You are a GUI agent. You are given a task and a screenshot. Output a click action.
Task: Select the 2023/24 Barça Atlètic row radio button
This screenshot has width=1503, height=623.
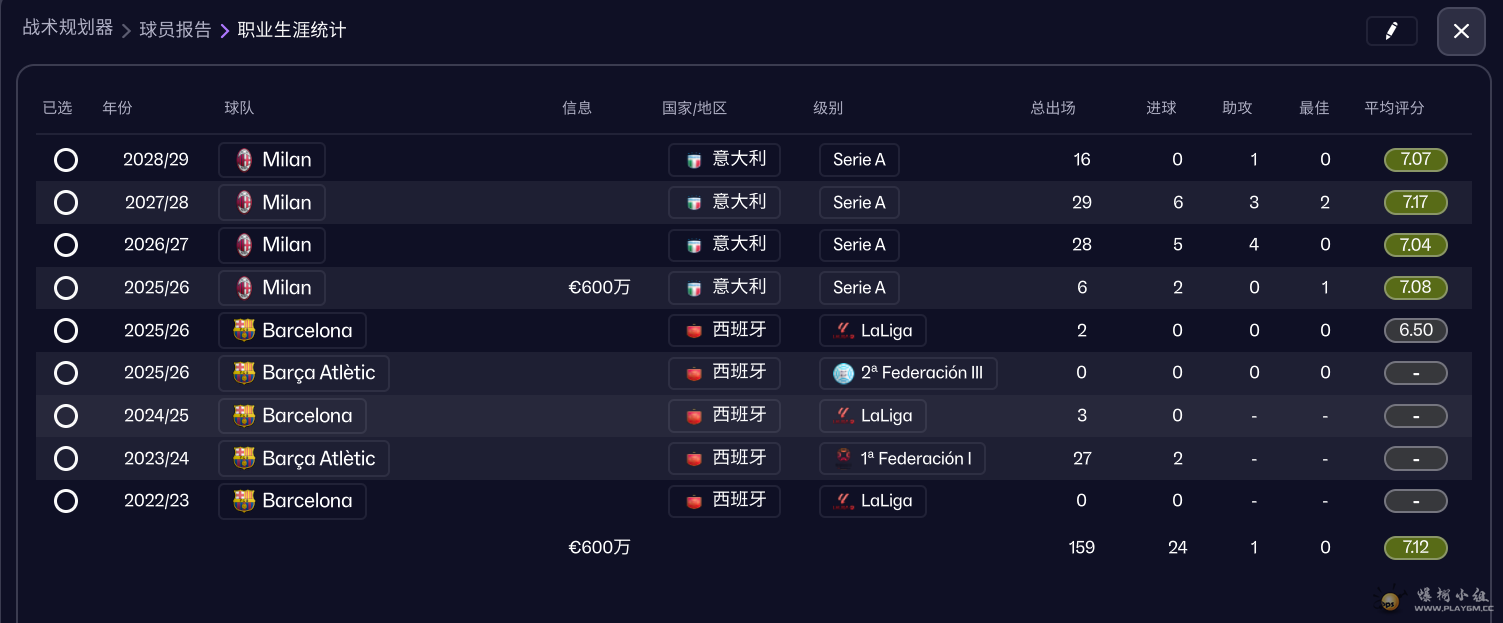click(66, 459)
